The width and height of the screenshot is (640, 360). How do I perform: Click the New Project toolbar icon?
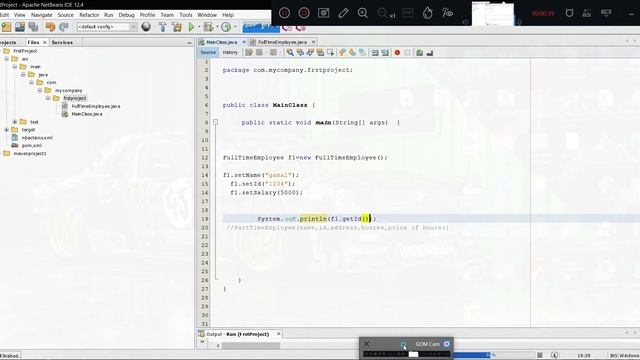pyautogui.click(x=7, y=27)
